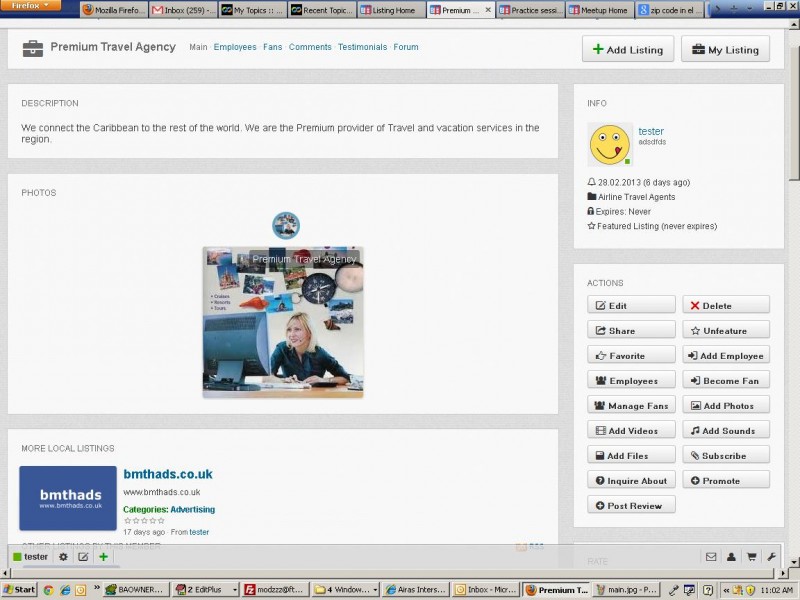Switch to Practice session tab
This screenshot has height=600, width=800.
(x=531, y=10)
